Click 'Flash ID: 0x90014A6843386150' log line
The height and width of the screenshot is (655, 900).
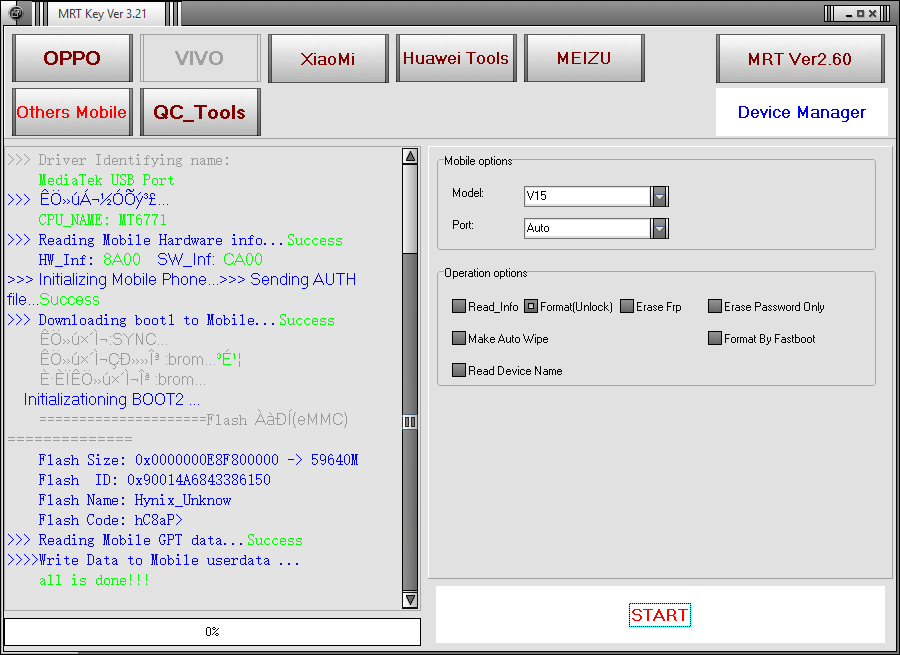pos(154,480)
